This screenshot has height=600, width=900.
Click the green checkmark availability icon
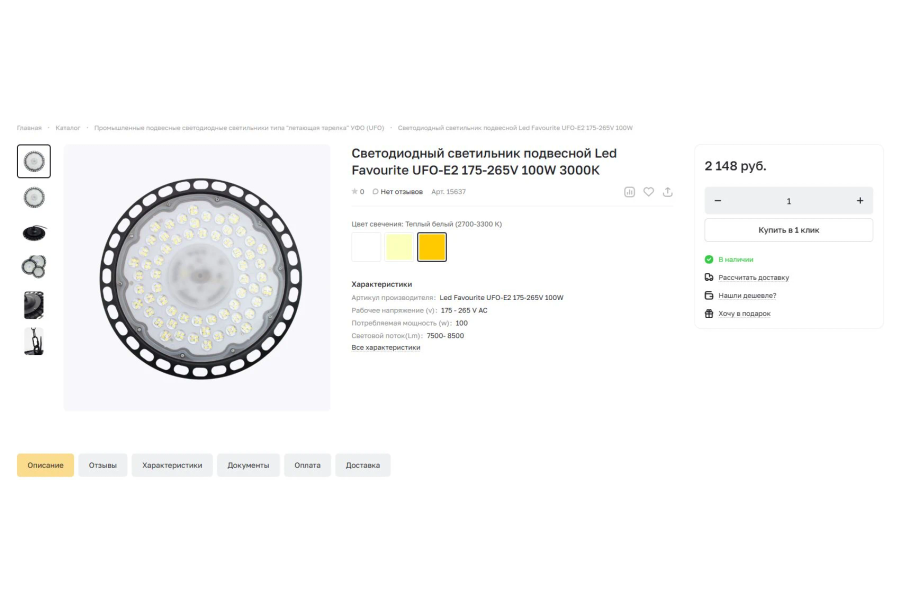click(709, 259)
